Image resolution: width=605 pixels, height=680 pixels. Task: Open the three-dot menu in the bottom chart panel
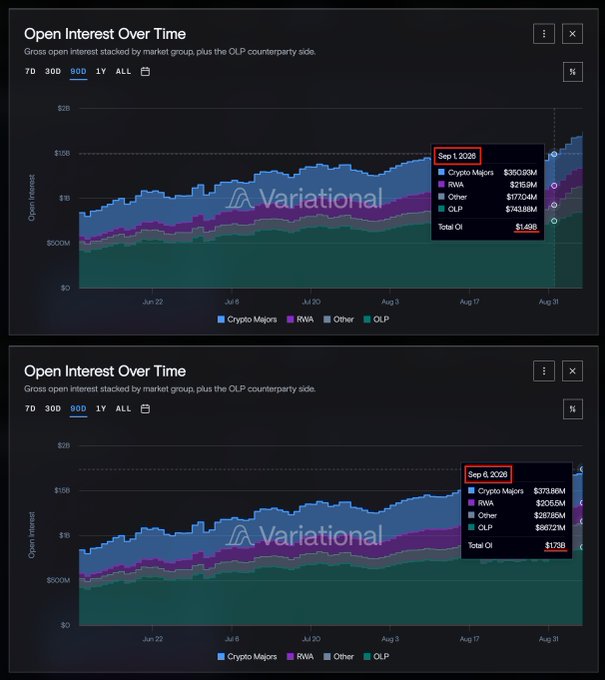click(x=544, y=371)
